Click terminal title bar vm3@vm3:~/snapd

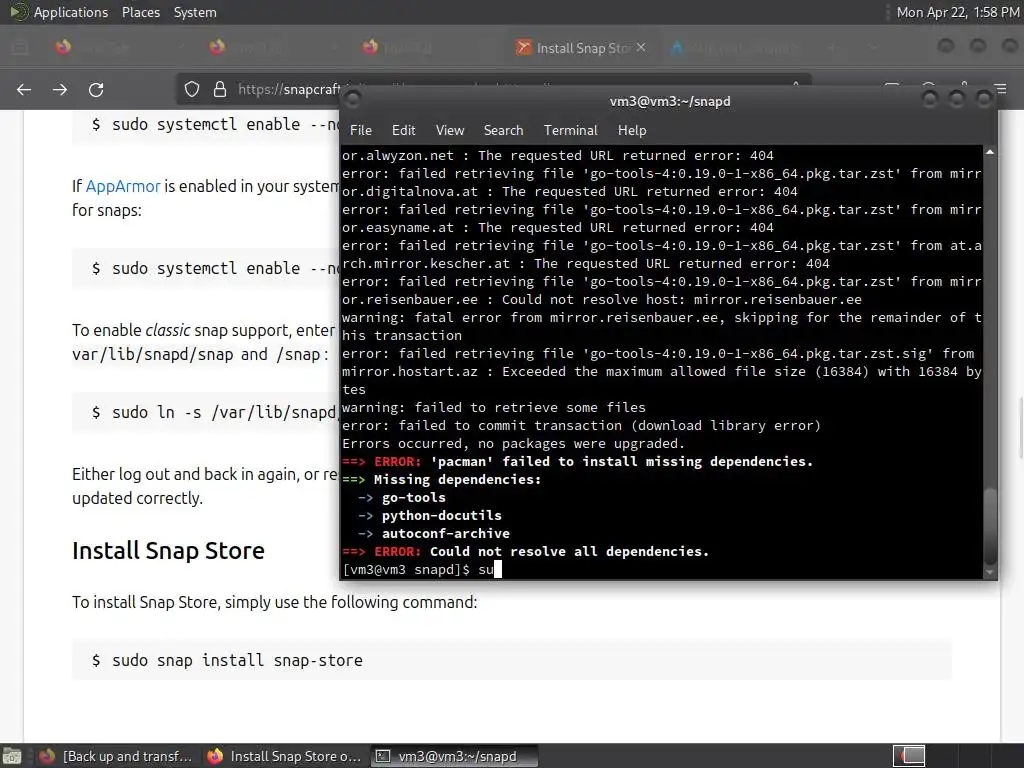[670, 101]
